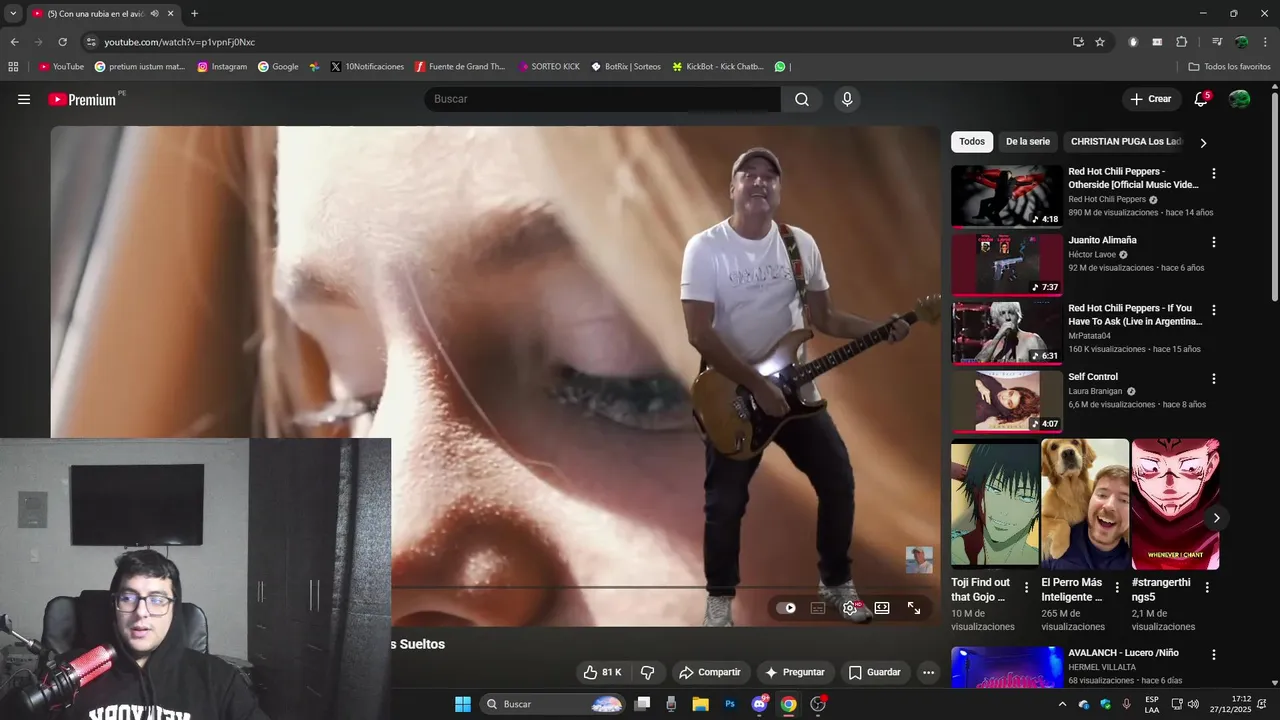
Task: Options for Red Hot Chili Peppers Otherside
Action: tap(1214, 174)
